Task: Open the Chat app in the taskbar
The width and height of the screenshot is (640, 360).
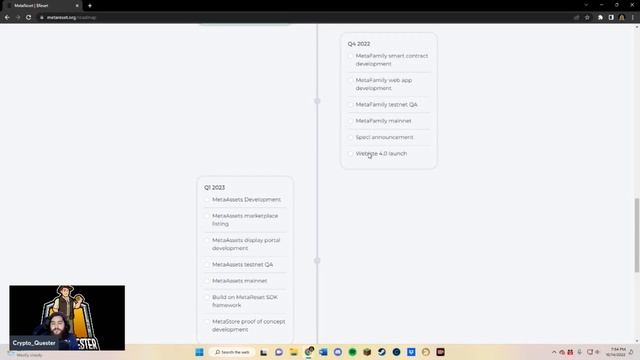Action: 279,352
